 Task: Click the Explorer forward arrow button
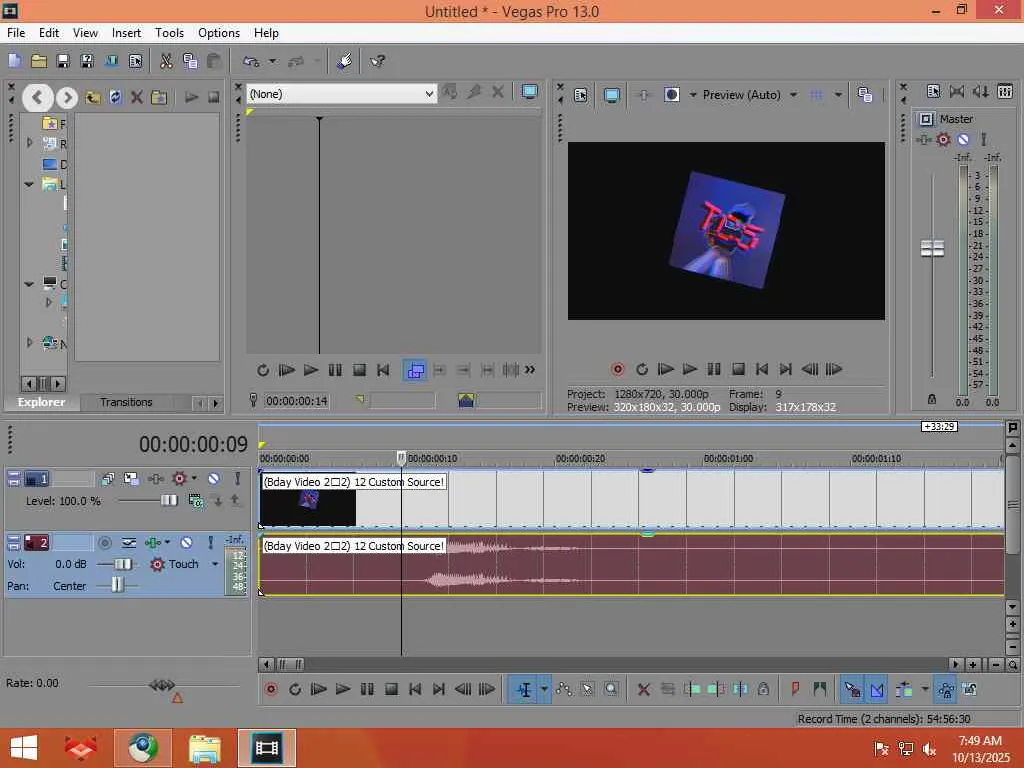tap(67, 98)
